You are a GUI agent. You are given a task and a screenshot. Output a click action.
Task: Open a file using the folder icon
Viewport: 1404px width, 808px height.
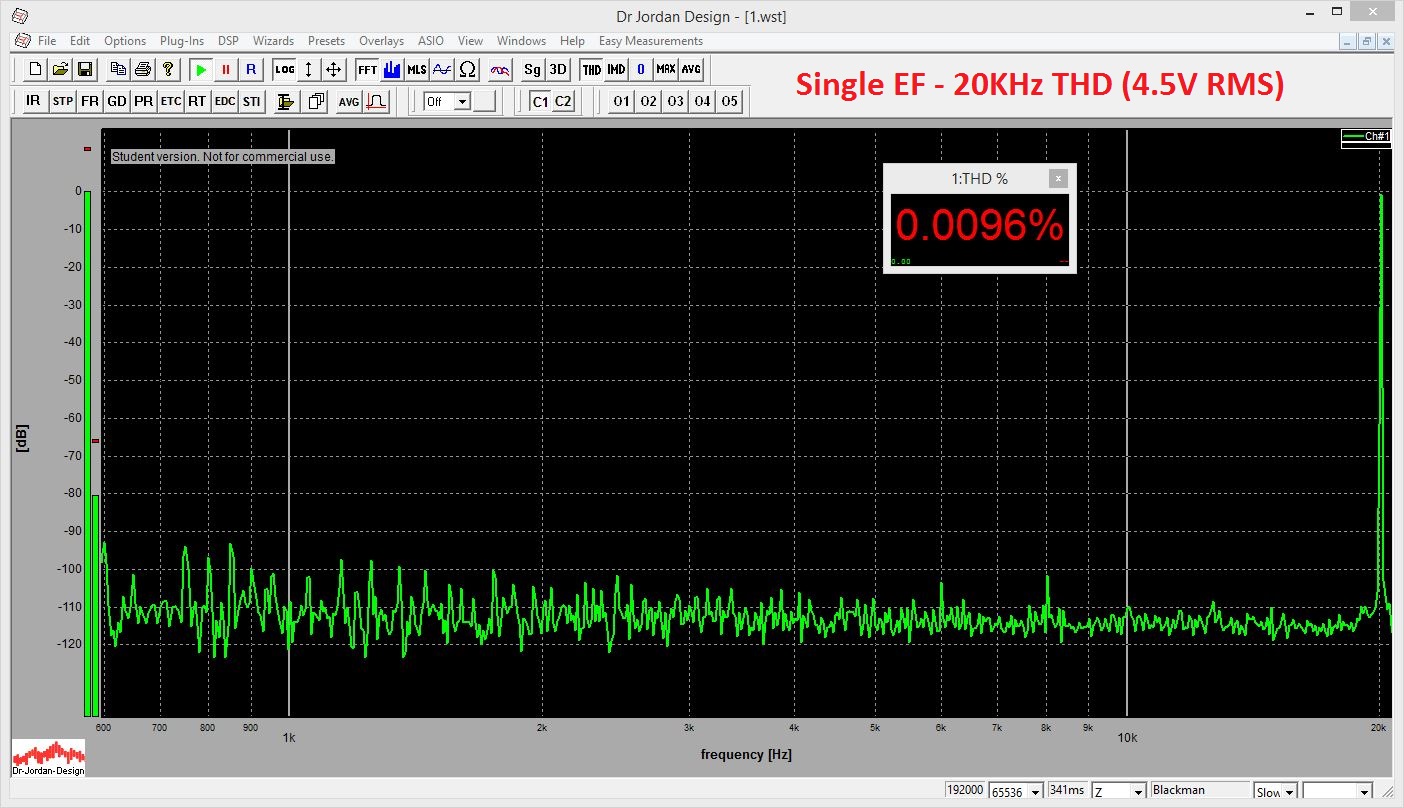(60, 69)
